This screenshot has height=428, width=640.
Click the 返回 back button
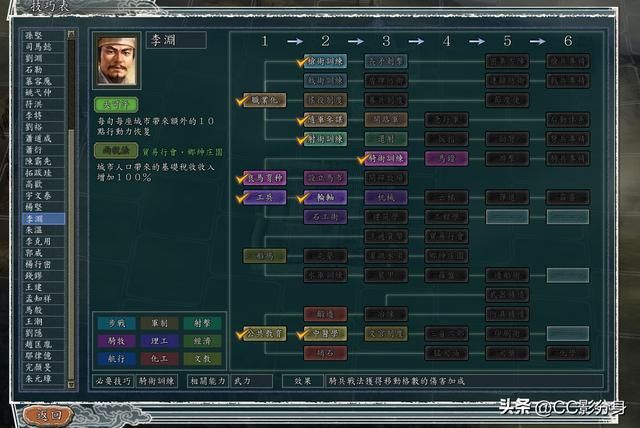click(x=48, y=416)
